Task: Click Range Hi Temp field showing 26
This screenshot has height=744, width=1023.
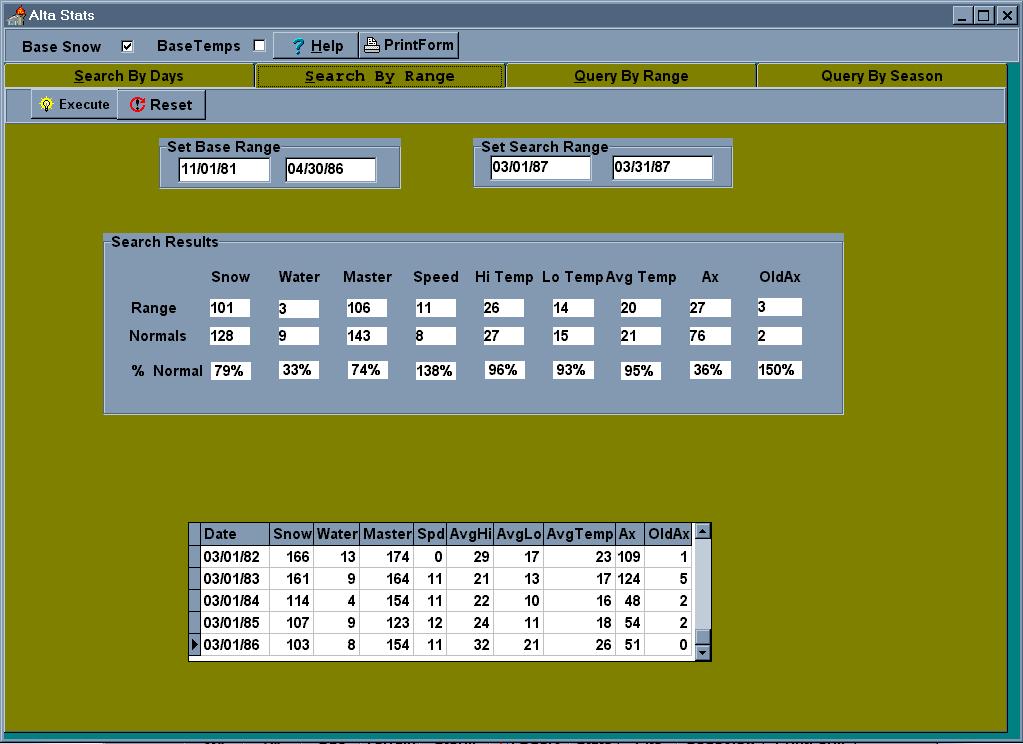Action: point(503,308)
